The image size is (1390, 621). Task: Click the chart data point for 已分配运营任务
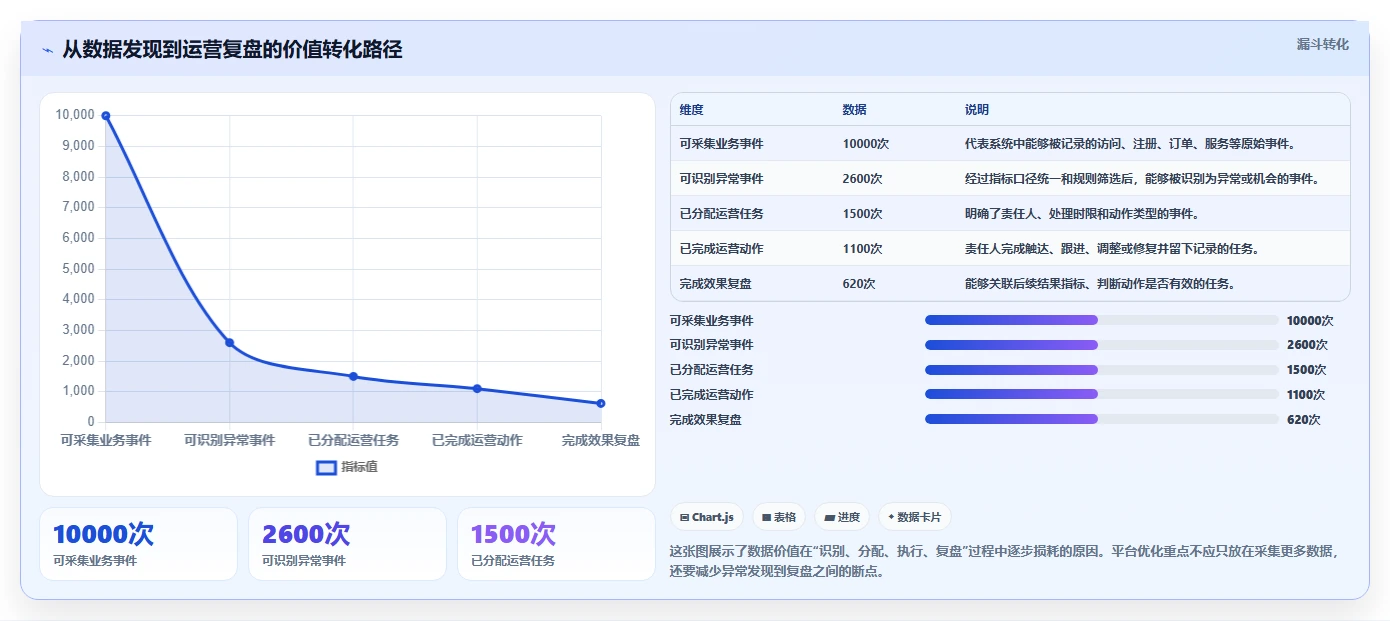tap(353, 376)
